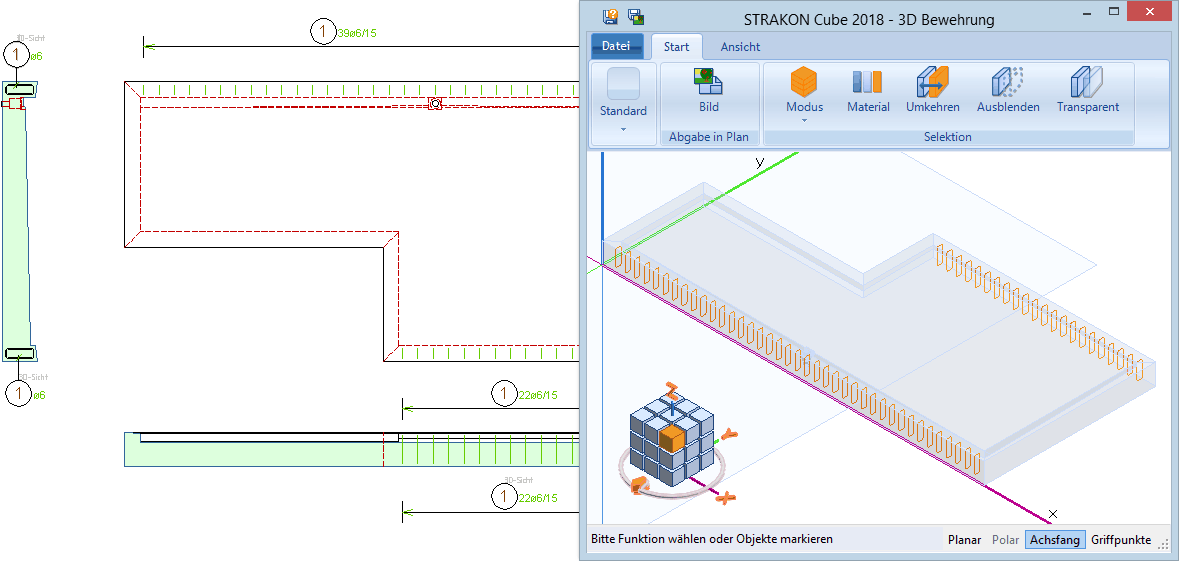Image resolution: width=1179 pixels, height=561 pixels.
Task: Maximize the STRAKON Cube window
Action: [1114, 11]
